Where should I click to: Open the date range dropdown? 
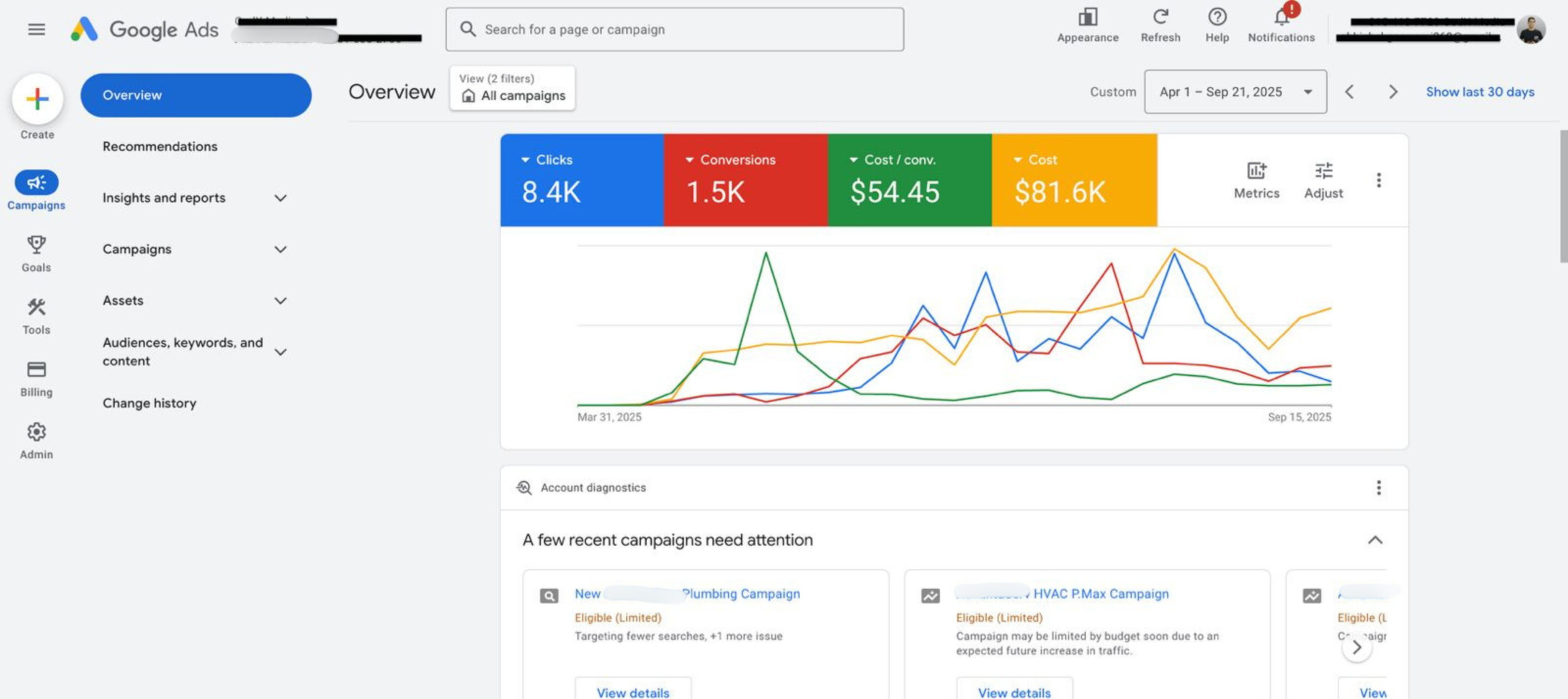click(1235, 92)
